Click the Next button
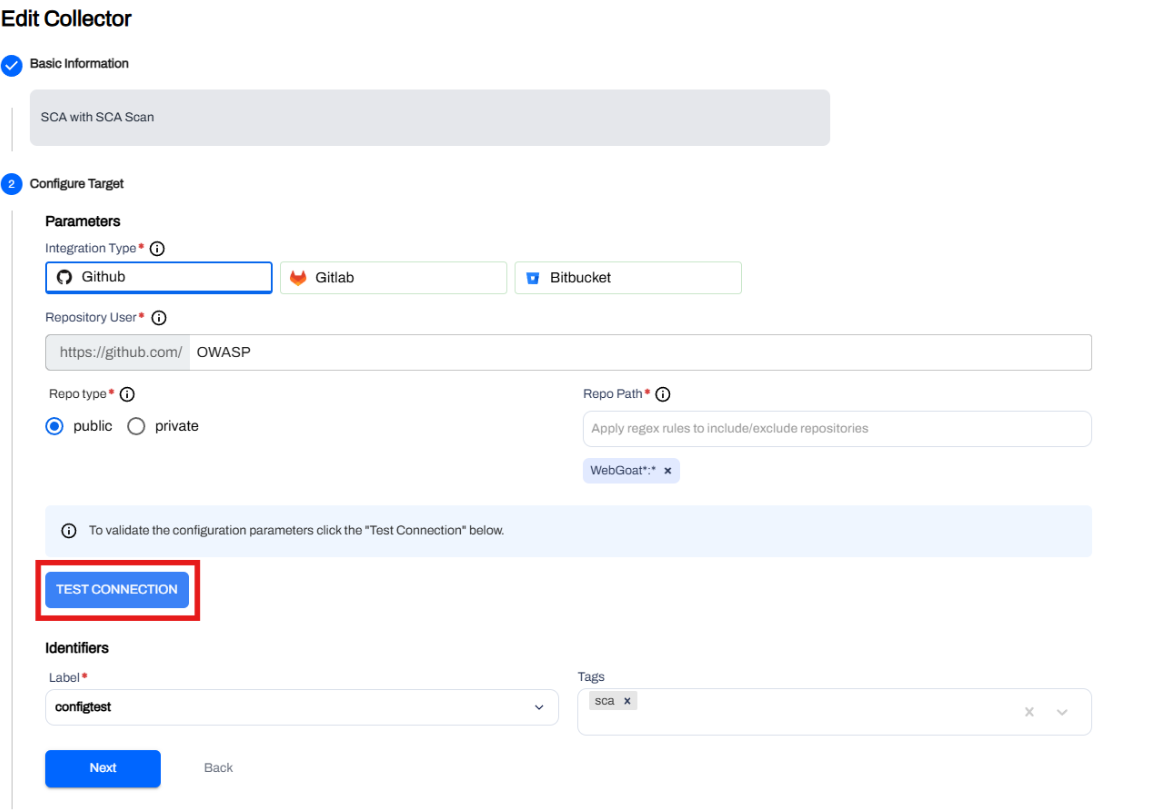This screenshot has width=1162, height=811. pyautogui.click(x=103, y=768)
